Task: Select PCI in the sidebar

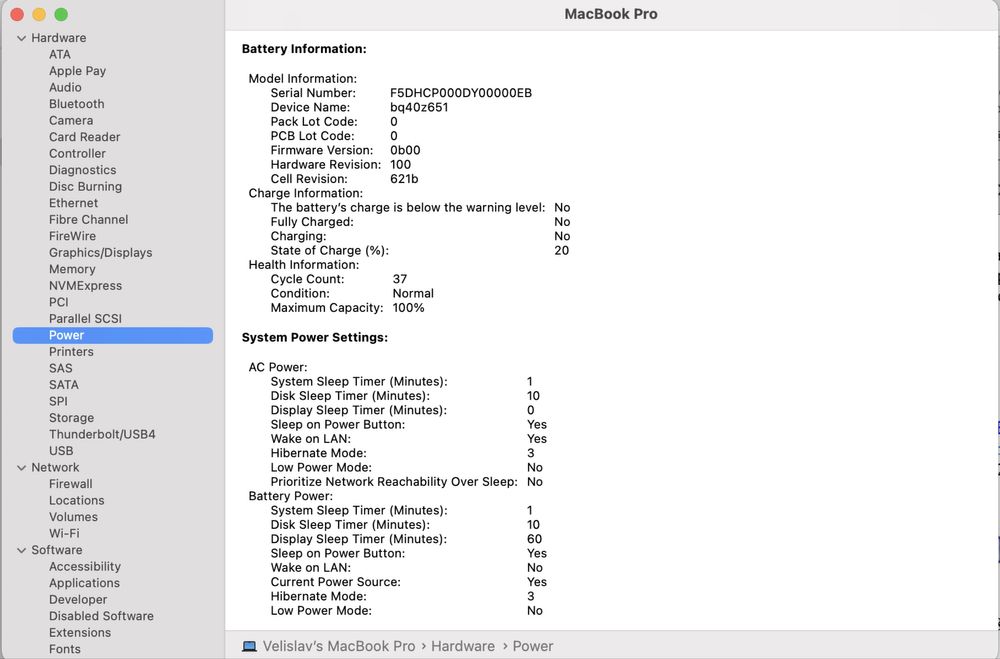Action: 59,302
